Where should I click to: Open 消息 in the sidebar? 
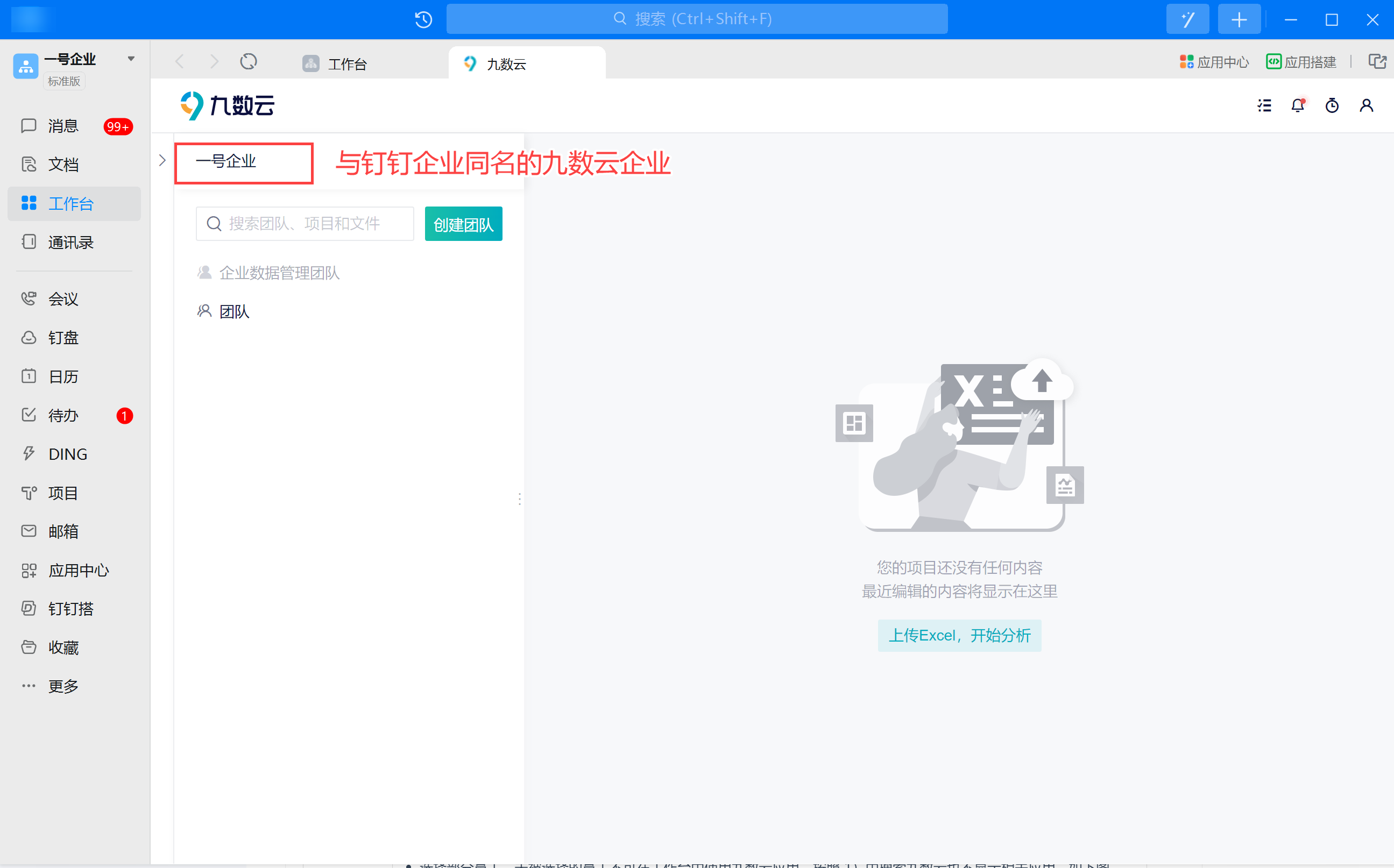click(x=63, y=126)
